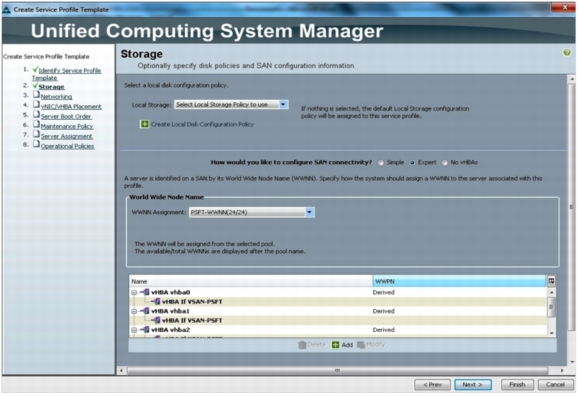Go to Server Assignment step
578x396 pixels.
tap(67, 136)
